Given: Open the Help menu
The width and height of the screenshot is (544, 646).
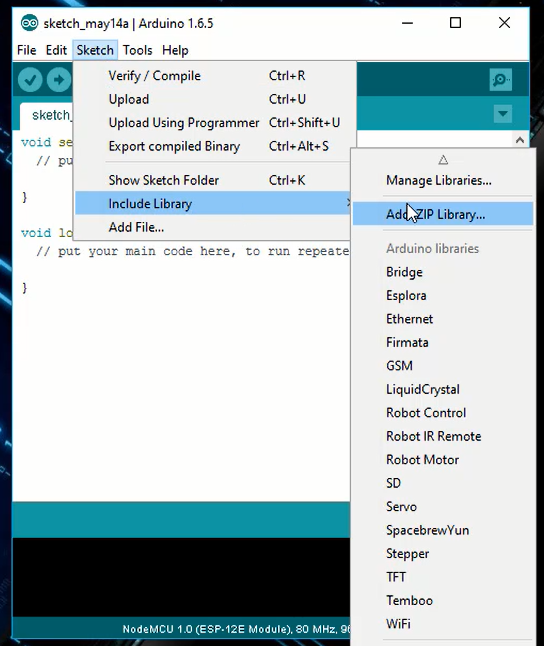Looking at the screenshot, I should 175,50.
